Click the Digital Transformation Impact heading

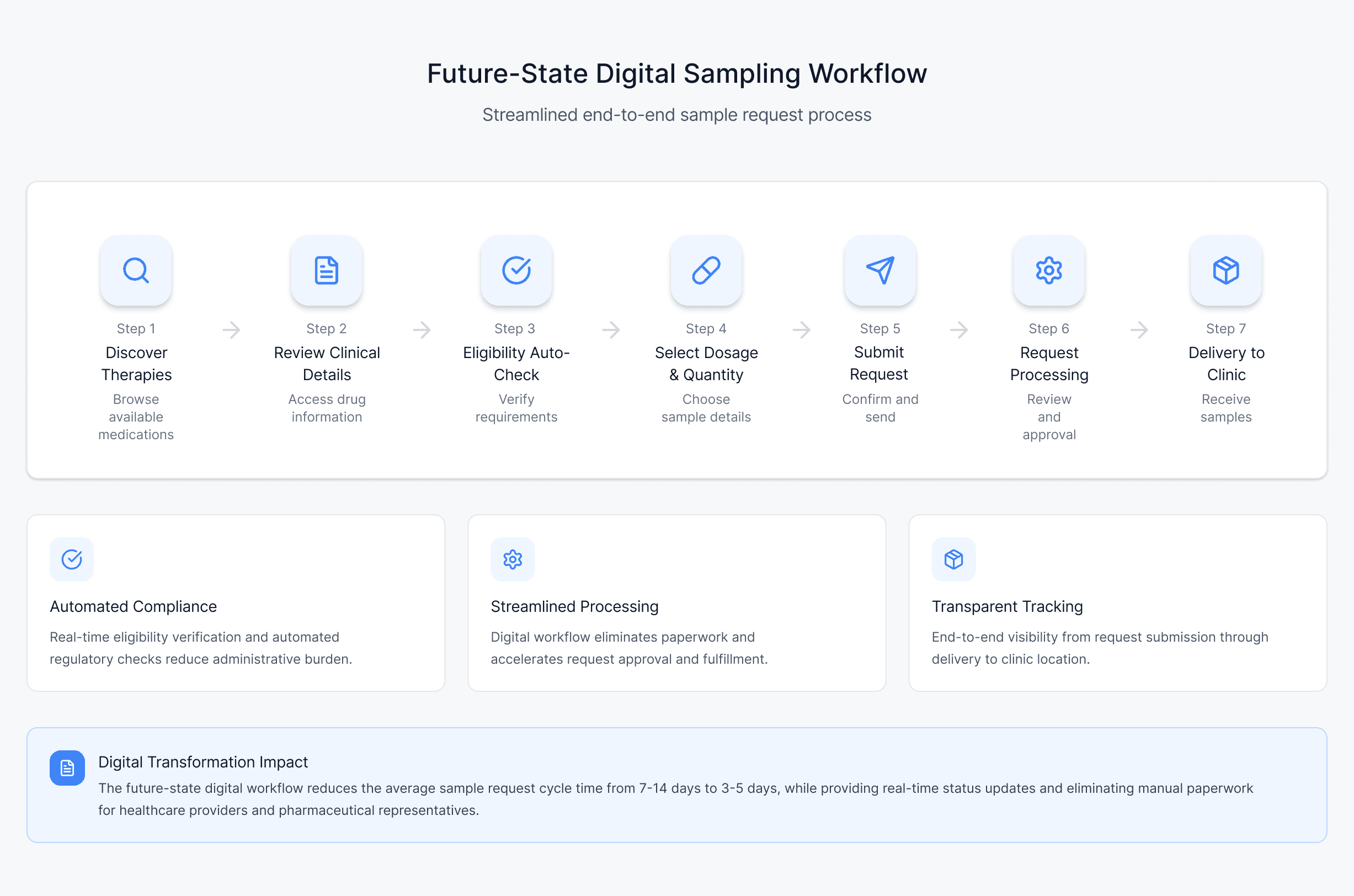(203, 762)
